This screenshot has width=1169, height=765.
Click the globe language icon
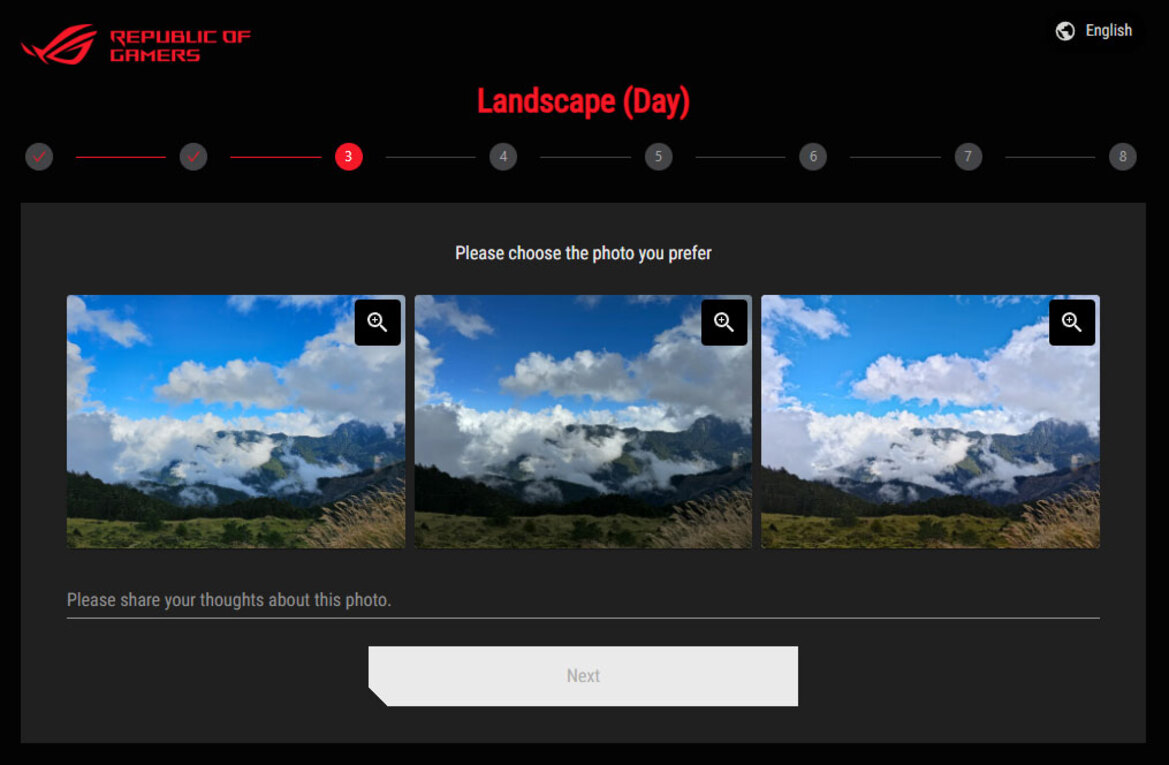(x=1065, y=31)
